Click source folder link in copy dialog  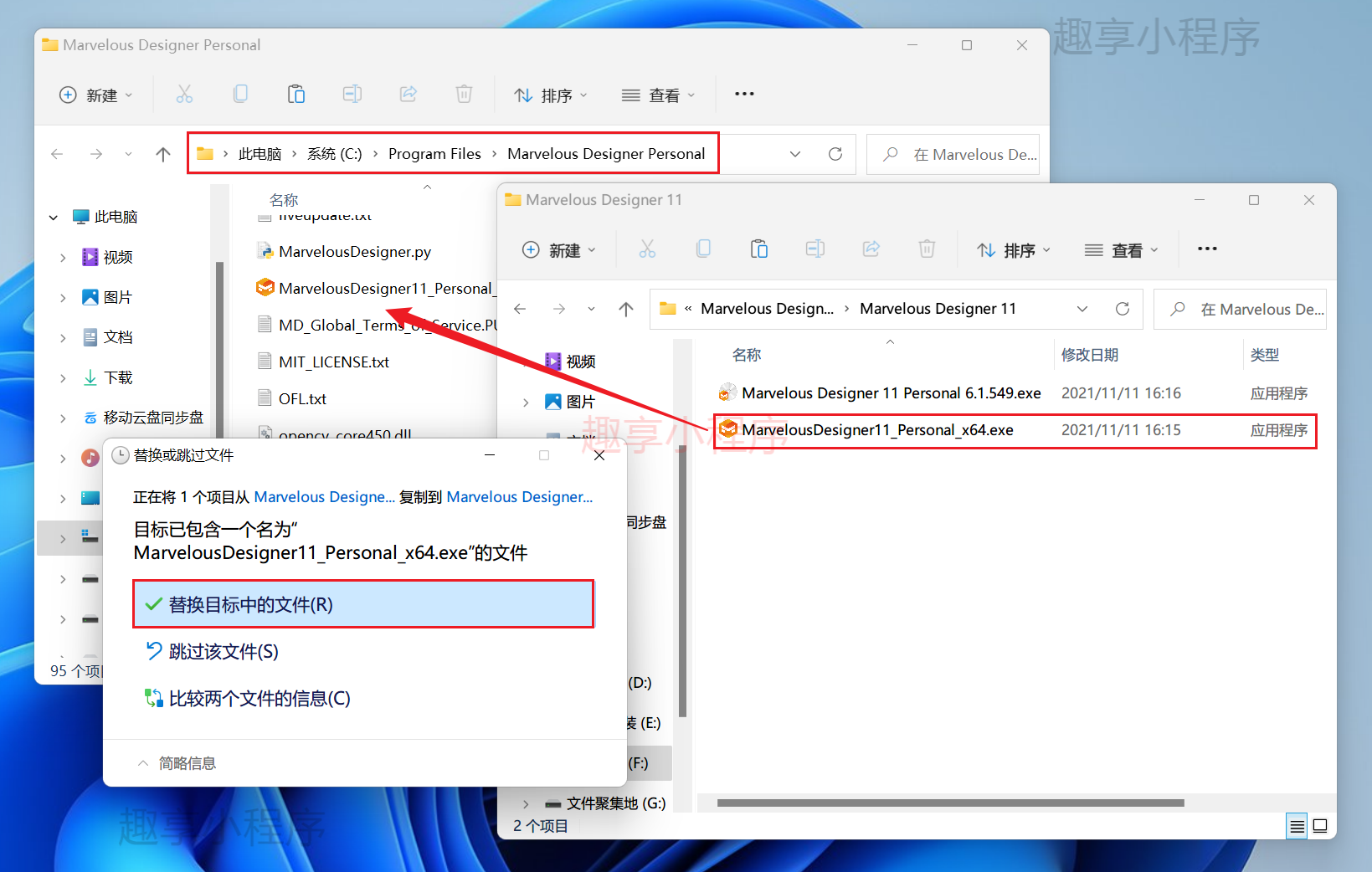click(x=325, y=497)
